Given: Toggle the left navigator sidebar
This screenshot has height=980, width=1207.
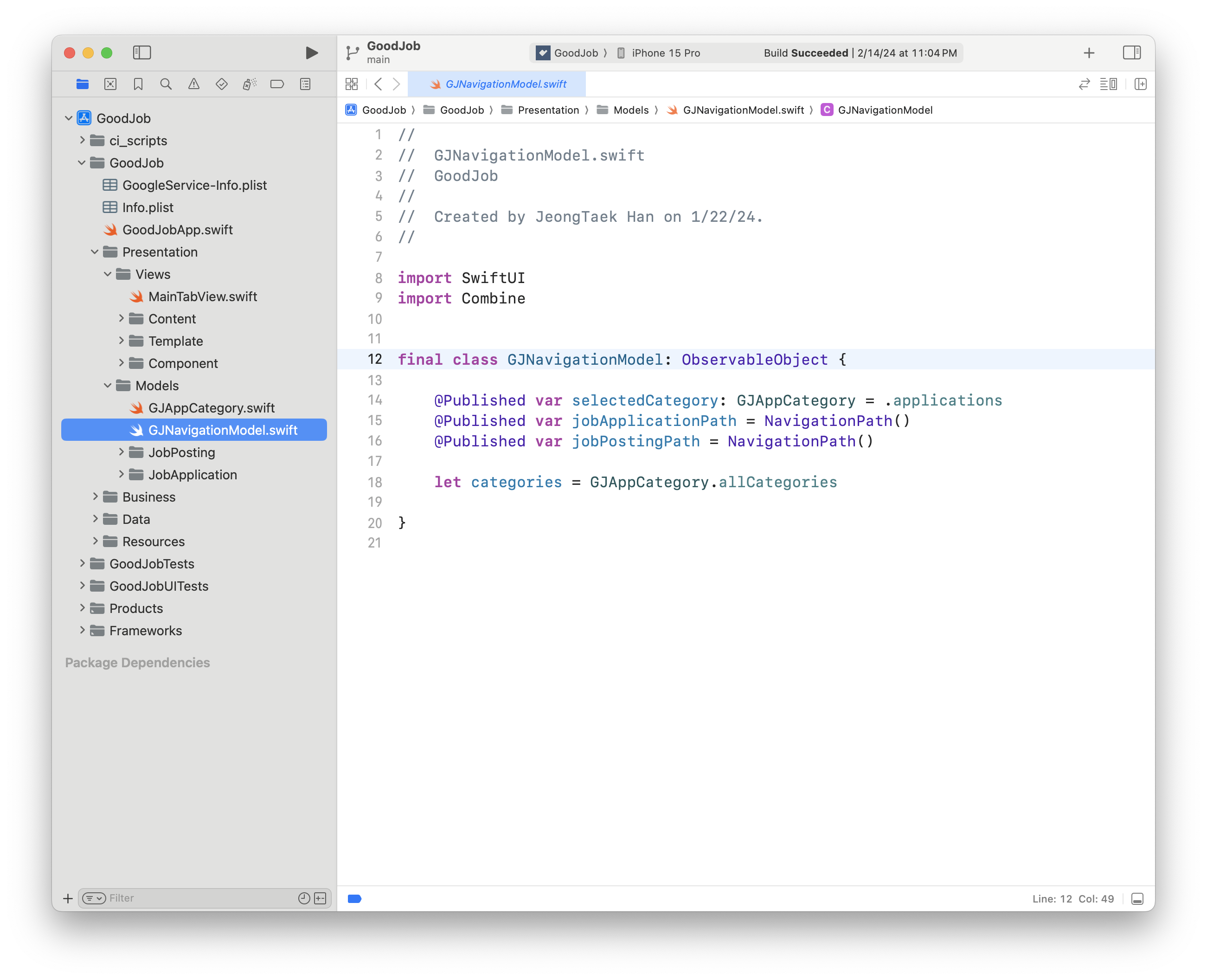Looking at the screenshot, I should [x=141, y=52].
